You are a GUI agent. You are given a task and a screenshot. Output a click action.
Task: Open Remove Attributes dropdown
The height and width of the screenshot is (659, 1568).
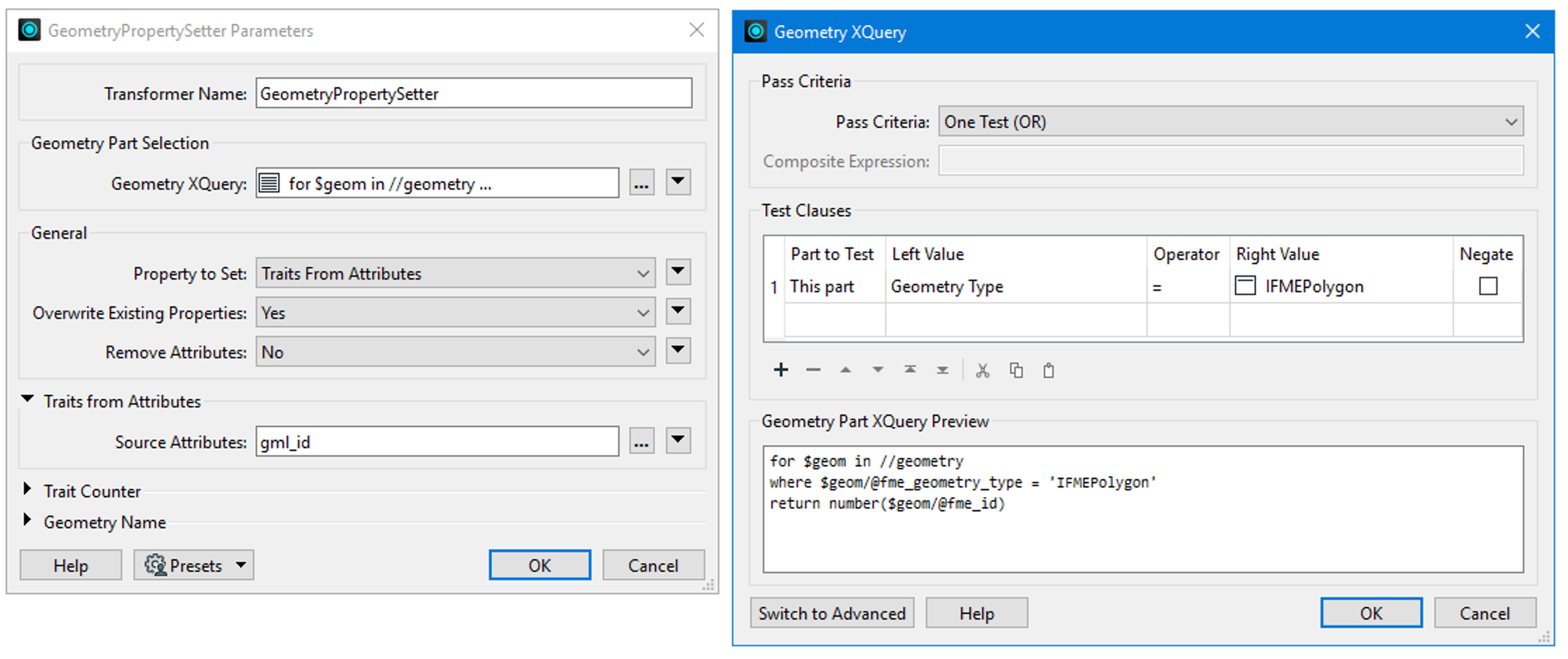(x=455, y=352)
